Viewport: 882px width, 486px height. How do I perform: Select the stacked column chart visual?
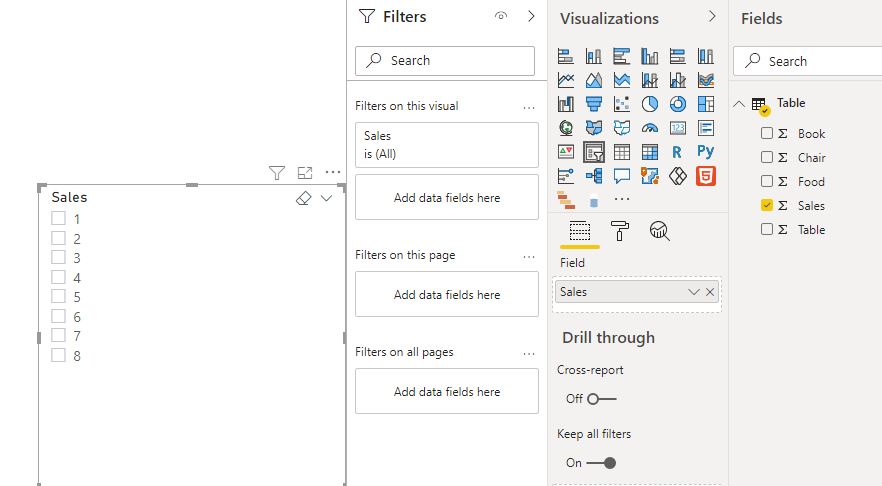(593, 56)
